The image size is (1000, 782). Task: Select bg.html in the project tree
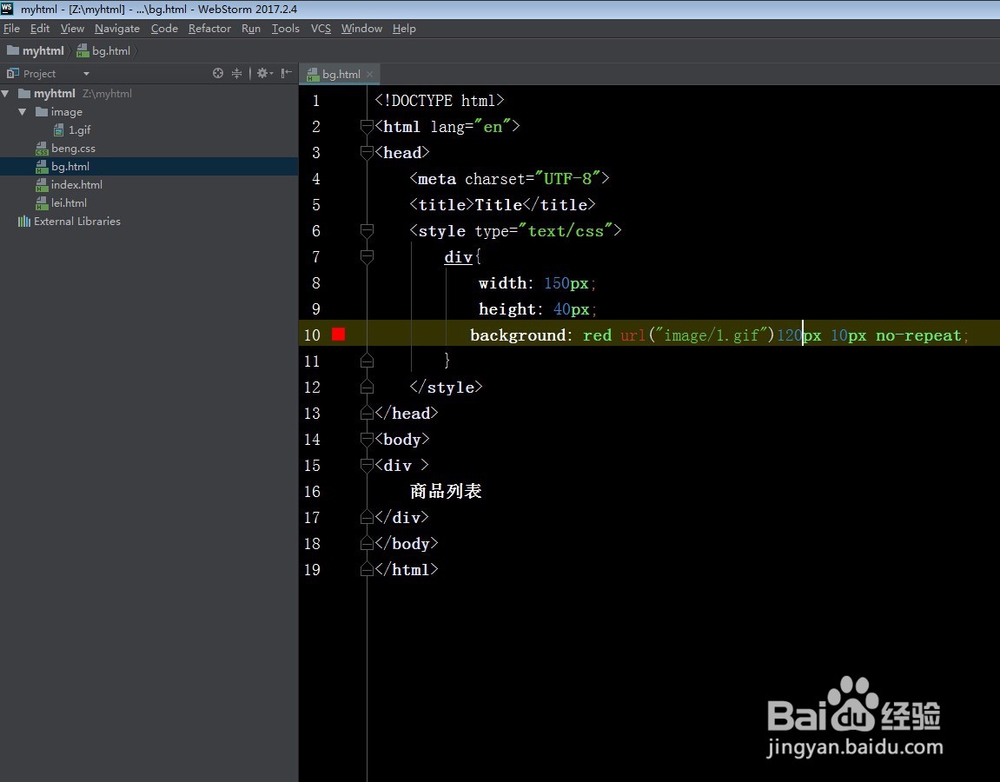(70, 166)
